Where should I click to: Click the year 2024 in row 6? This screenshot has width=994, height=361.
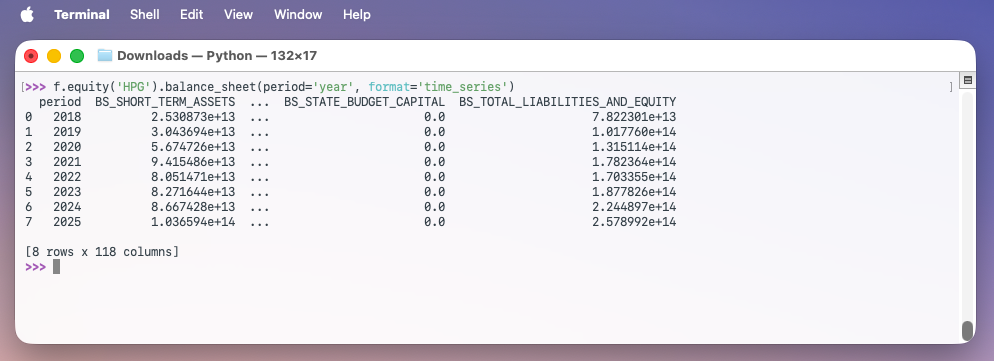pyautogui.click(x=67, y=207)
